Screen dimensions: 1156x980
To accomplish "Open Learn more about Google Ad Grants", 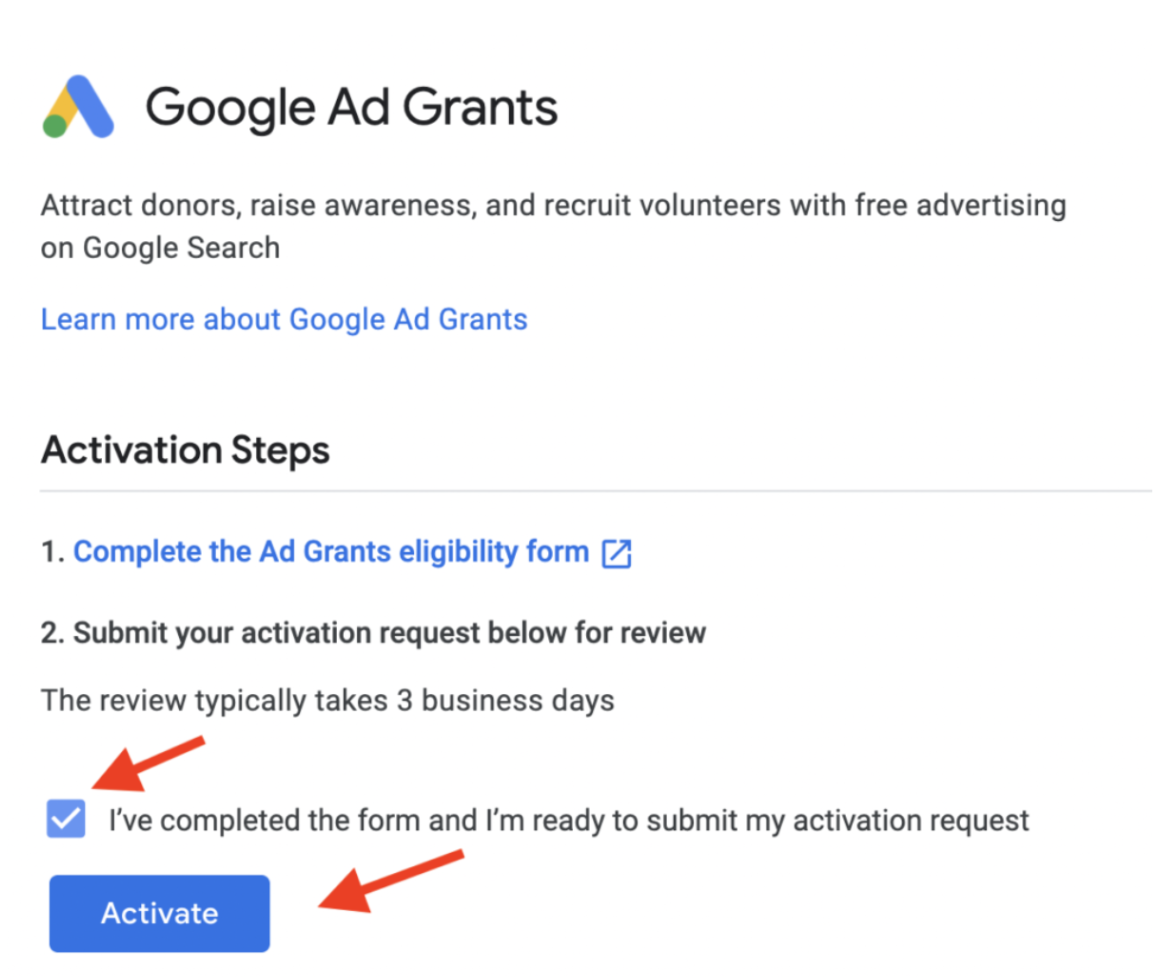I will point(284,320).
